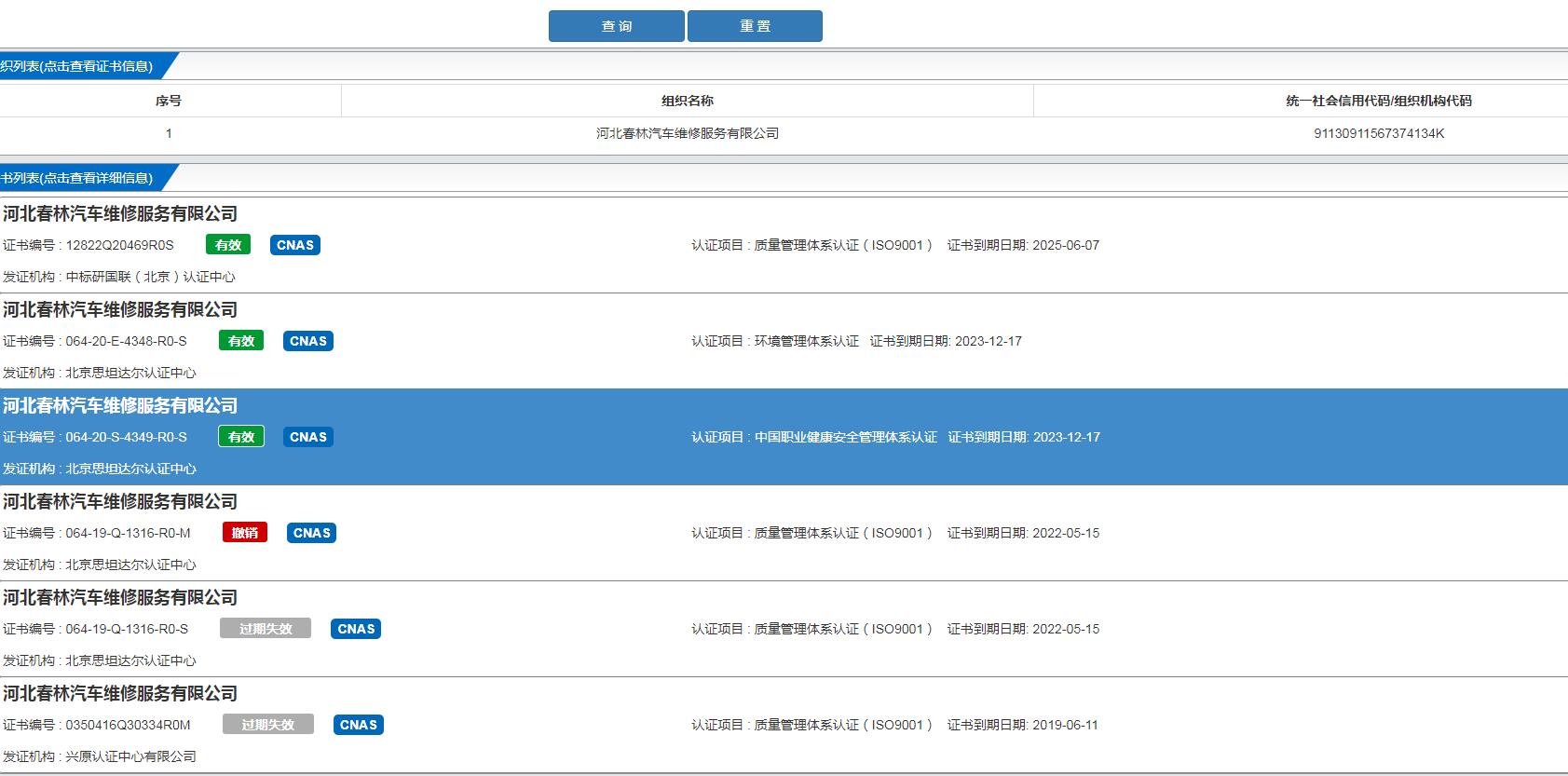Viewport: 1568px width, 776px height.
Task: Select the 组织名称 column header
Action: (688, 101)
